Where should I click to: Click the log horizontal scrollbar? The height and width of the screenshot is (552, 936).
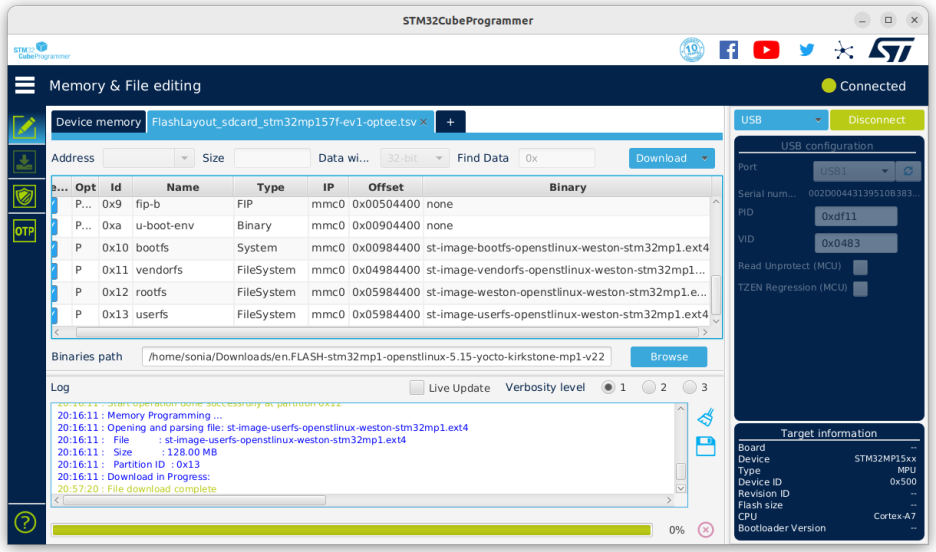point(194,500)
